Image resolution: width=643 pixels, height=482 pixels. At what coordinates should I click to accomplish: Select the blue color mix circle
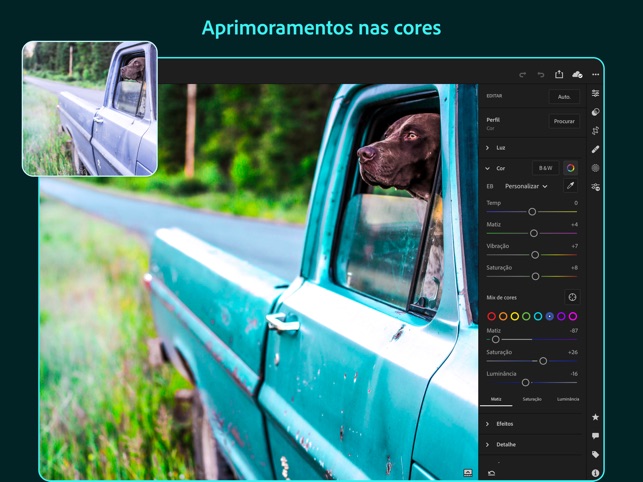point(550,316)
